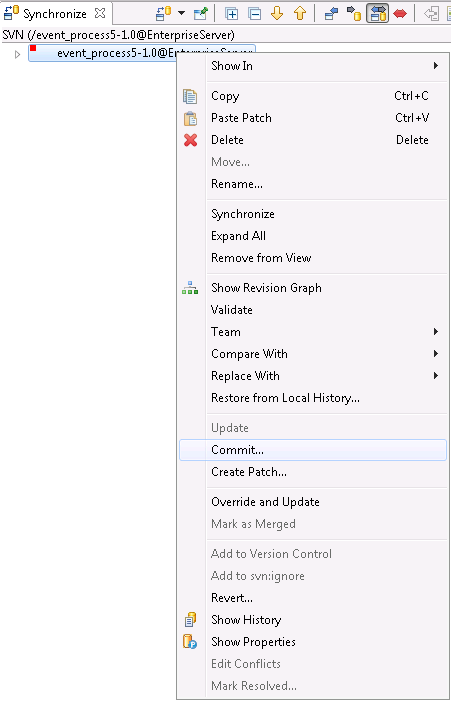
Task: Open the synchronize dropdown arrow
Action: pos(181,13)
